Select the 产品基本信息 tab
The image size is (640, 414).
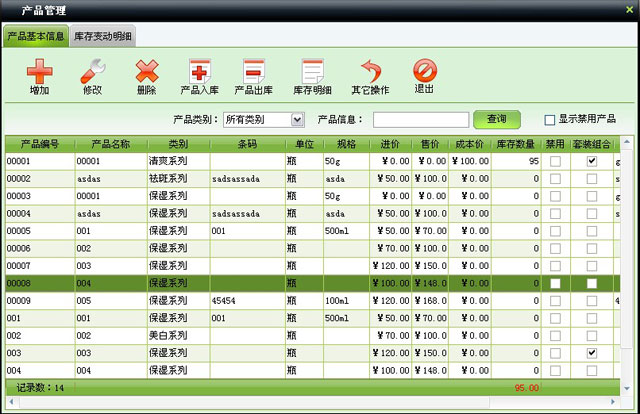pos(36,36)
